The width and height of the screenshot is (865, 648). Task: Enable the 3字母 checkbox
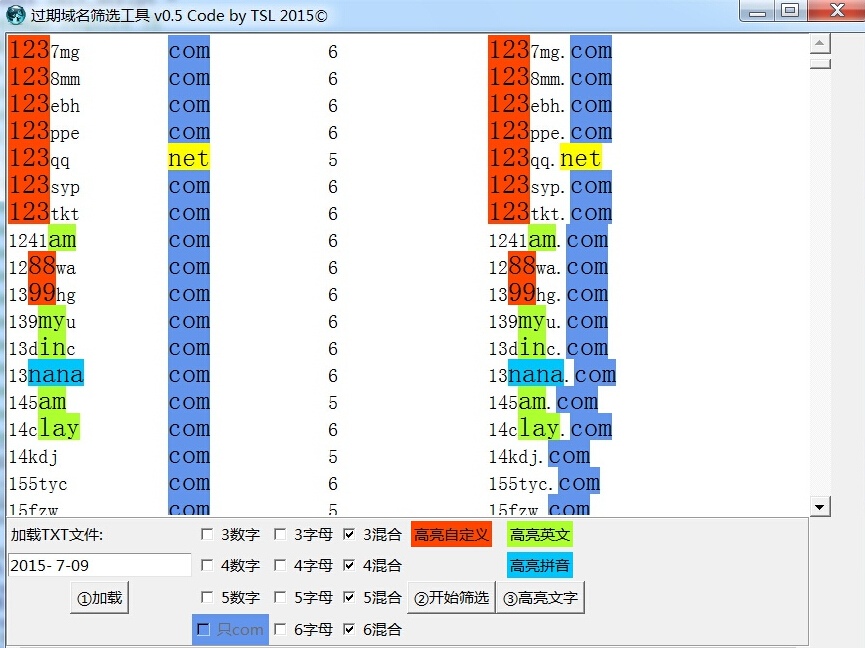pyautogui.click(x=280, y=534)
